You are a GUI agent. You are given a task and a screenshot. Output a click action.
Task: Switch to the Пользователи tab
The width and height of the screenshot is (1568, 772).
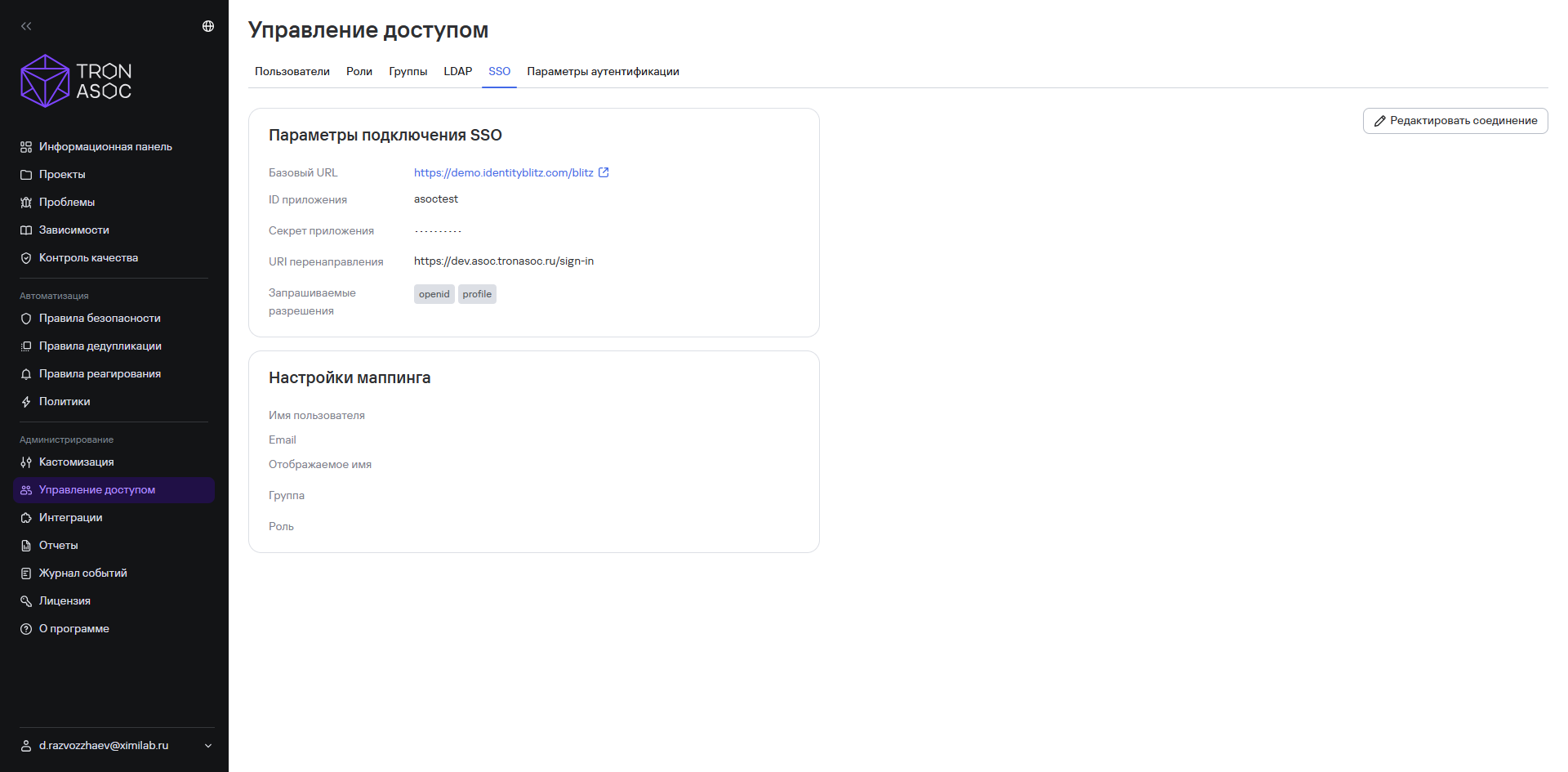(292, 71)
